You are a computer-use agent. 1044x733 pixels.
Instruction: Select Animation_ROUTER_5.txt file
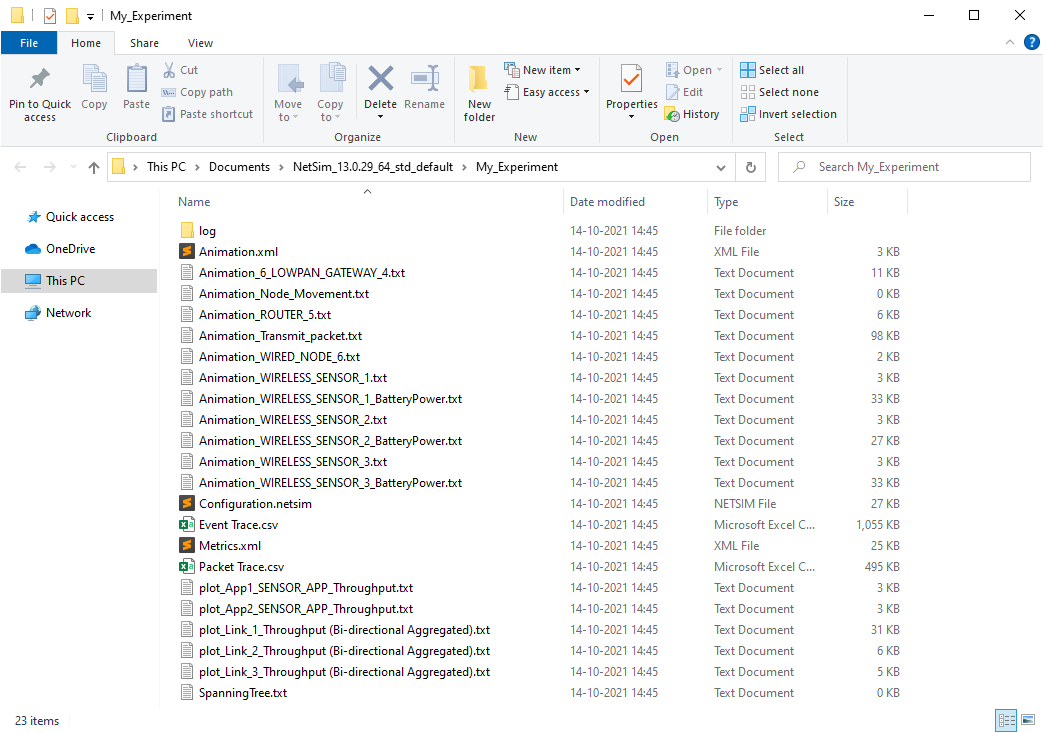pos(265,315)
